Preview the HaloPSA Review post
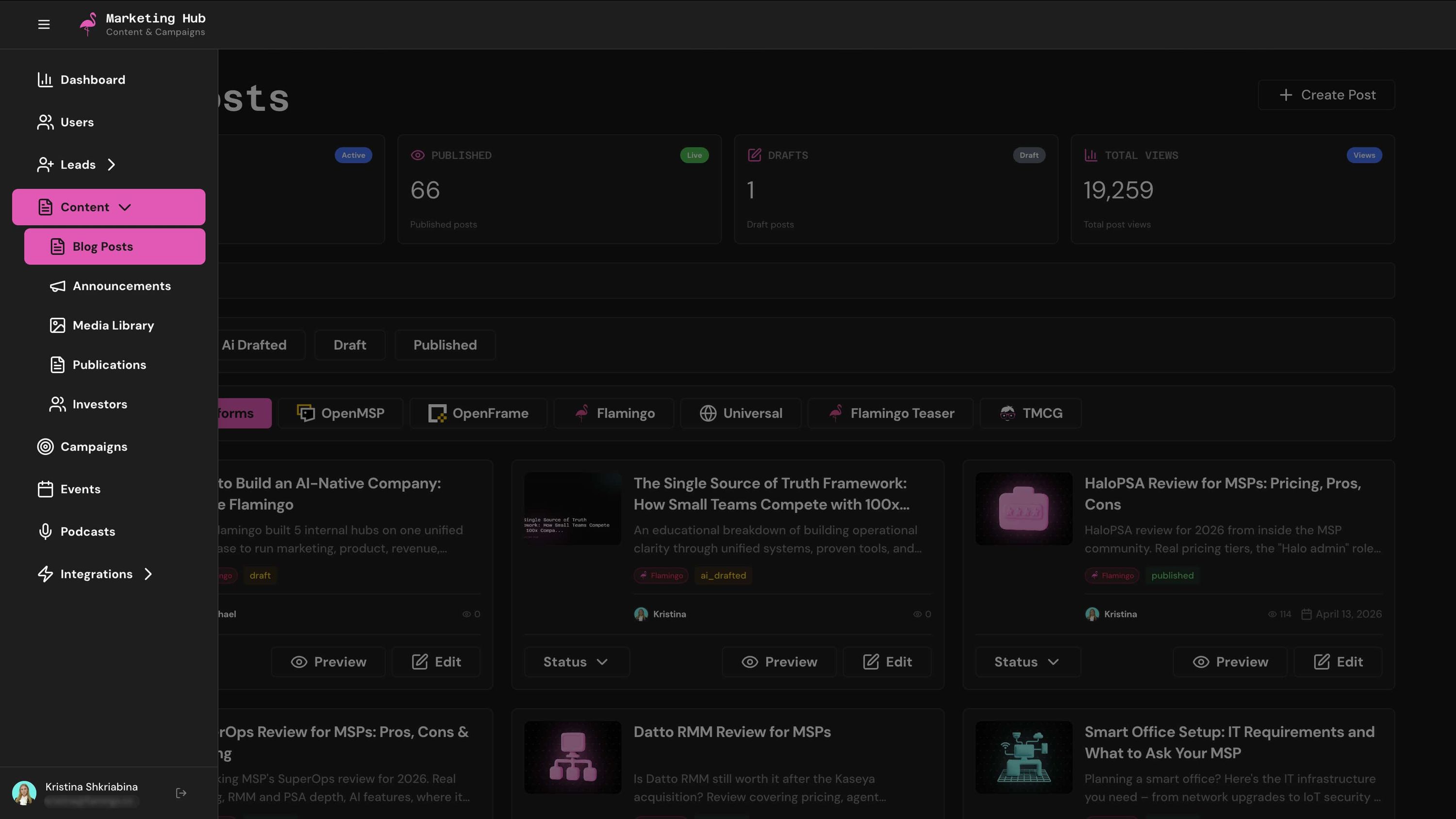 1230,662
